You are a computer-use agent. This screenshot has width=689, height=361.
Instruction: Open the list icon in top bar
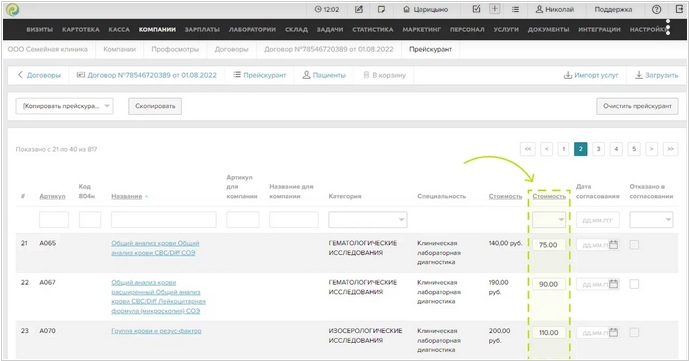coord(515,9)
